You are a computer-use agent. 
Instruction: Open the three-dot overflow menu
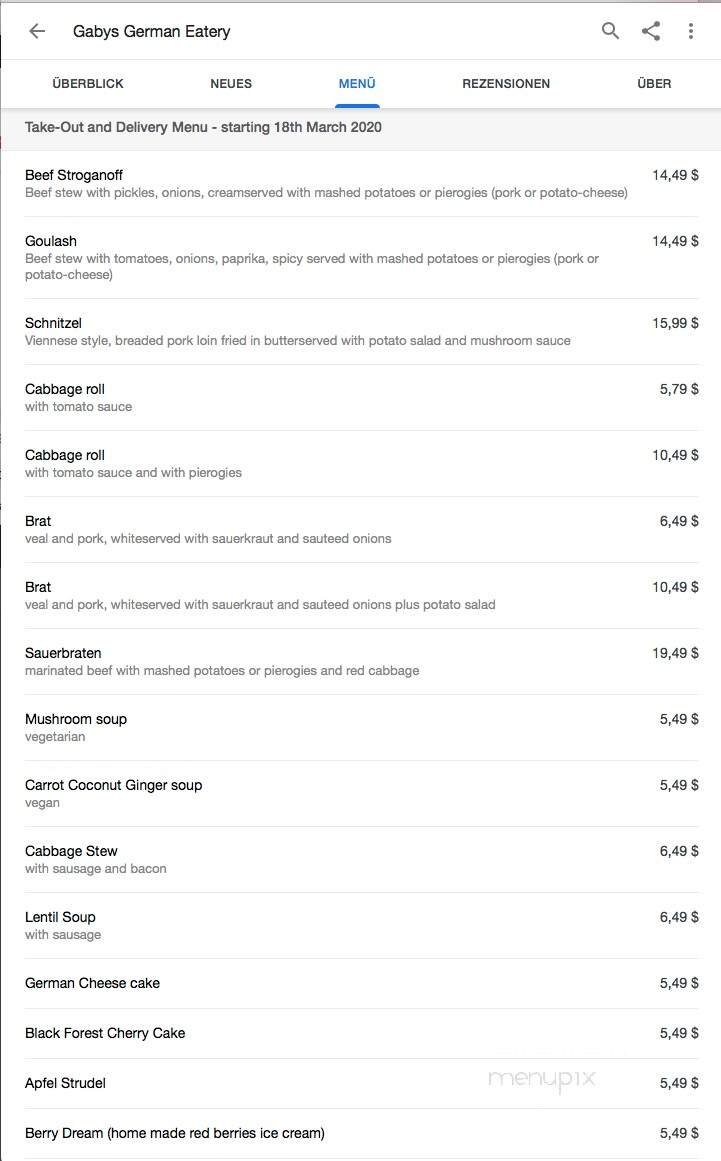click(x=691, y=31)
